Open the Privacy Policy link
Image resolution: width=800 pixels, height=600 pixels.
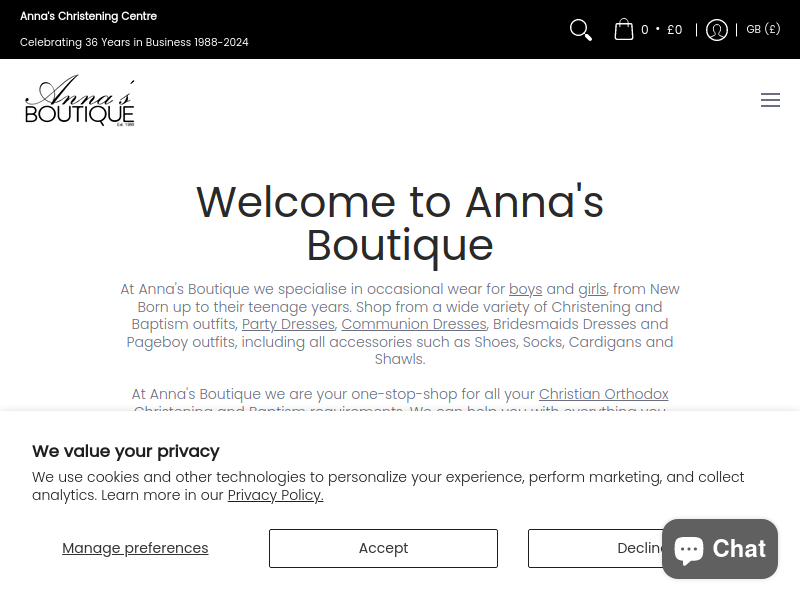[276, 495]
